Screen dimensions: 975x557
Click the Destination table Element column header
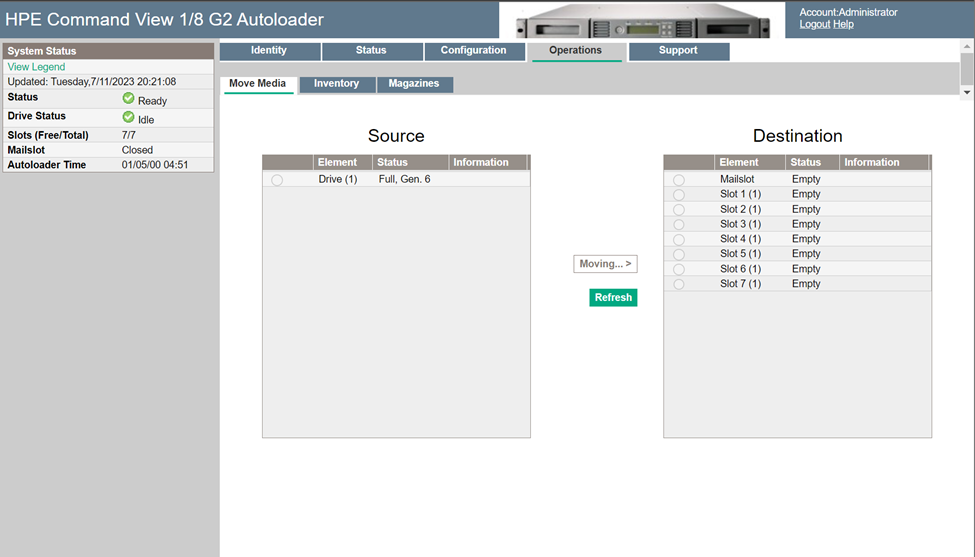click(x=749, y=162)
